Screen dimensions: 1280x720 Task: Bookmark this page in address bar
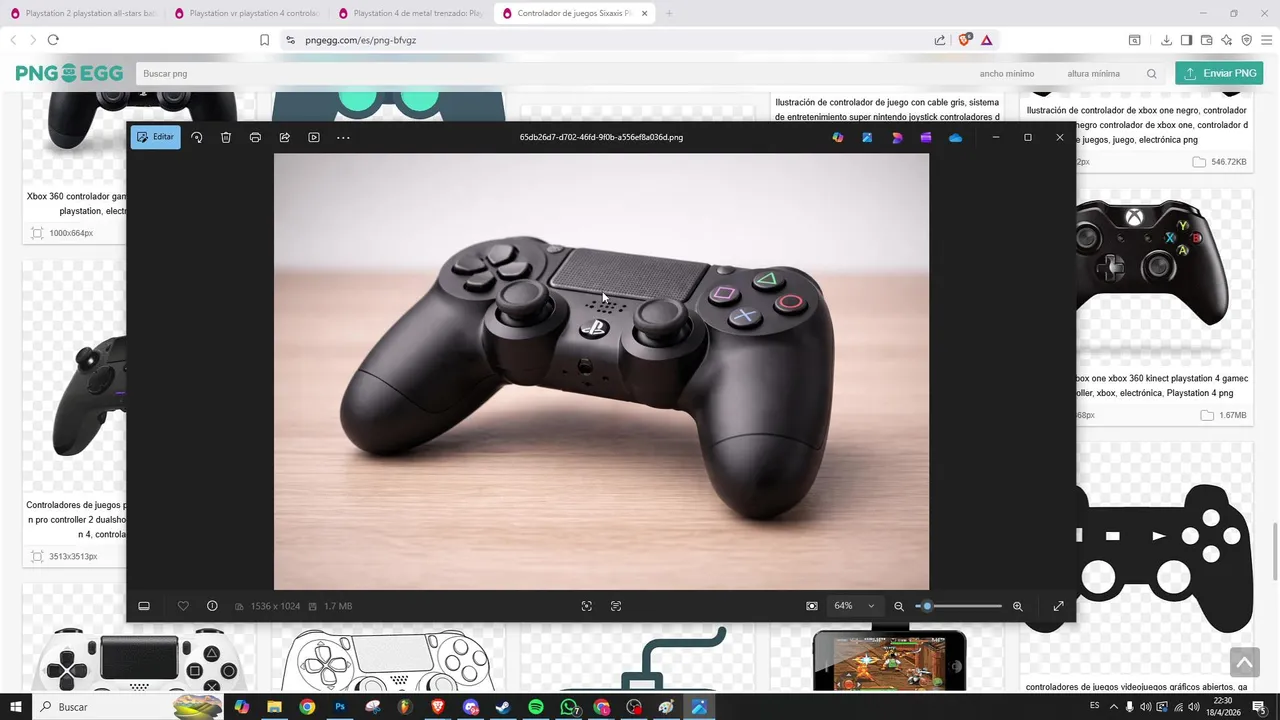pyautogui.click(x=264, y=40)
